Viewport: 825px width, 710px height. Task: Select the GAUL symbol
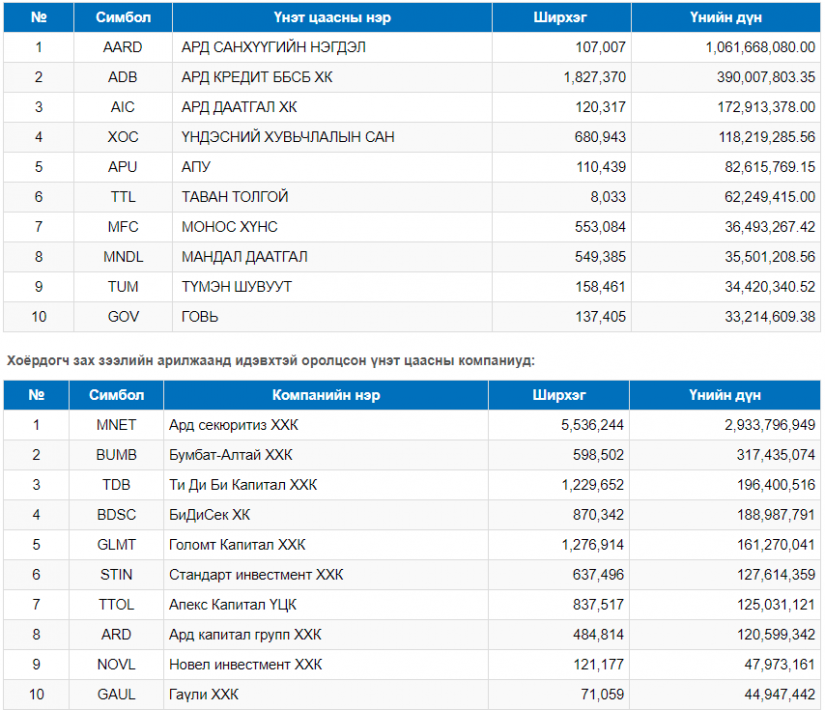pyautogui.click(x=116, y=695)
